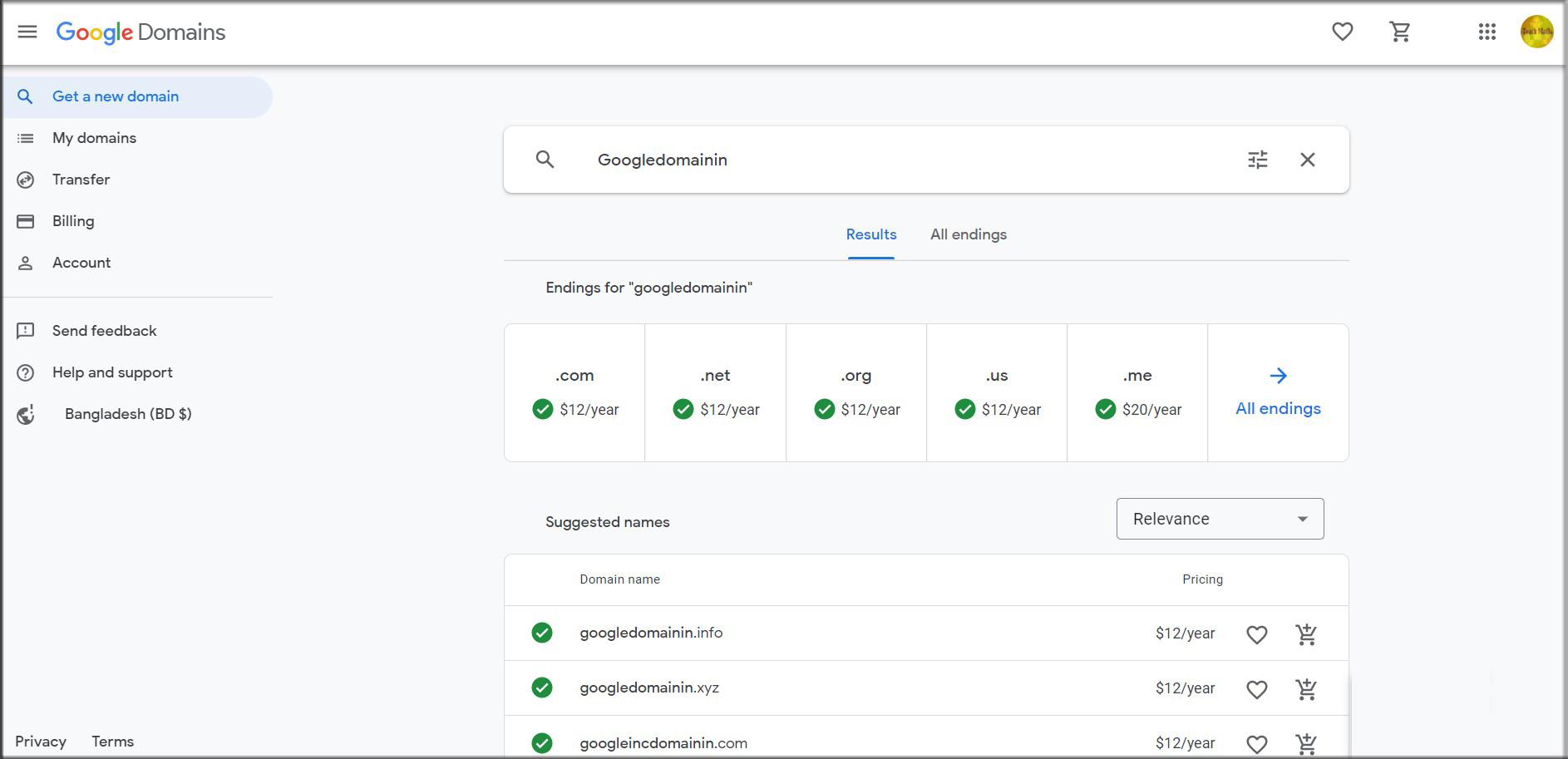Clear the domain search box
The height and width of the screenshot is (759, 1568).
point(1307,160)
